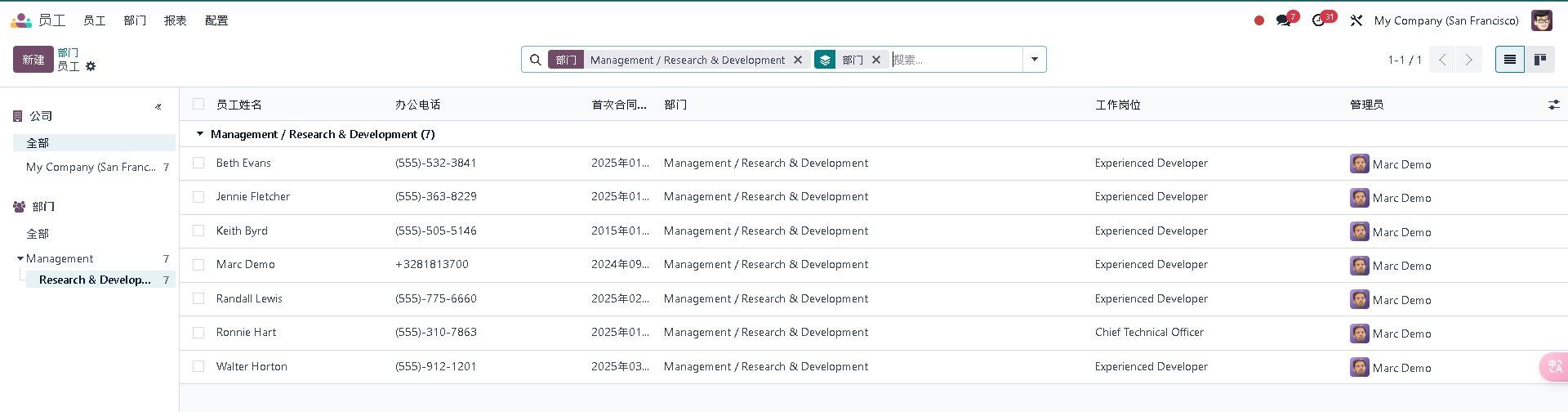Collapse Management department in sidebar tree

[x=20, y=258]
